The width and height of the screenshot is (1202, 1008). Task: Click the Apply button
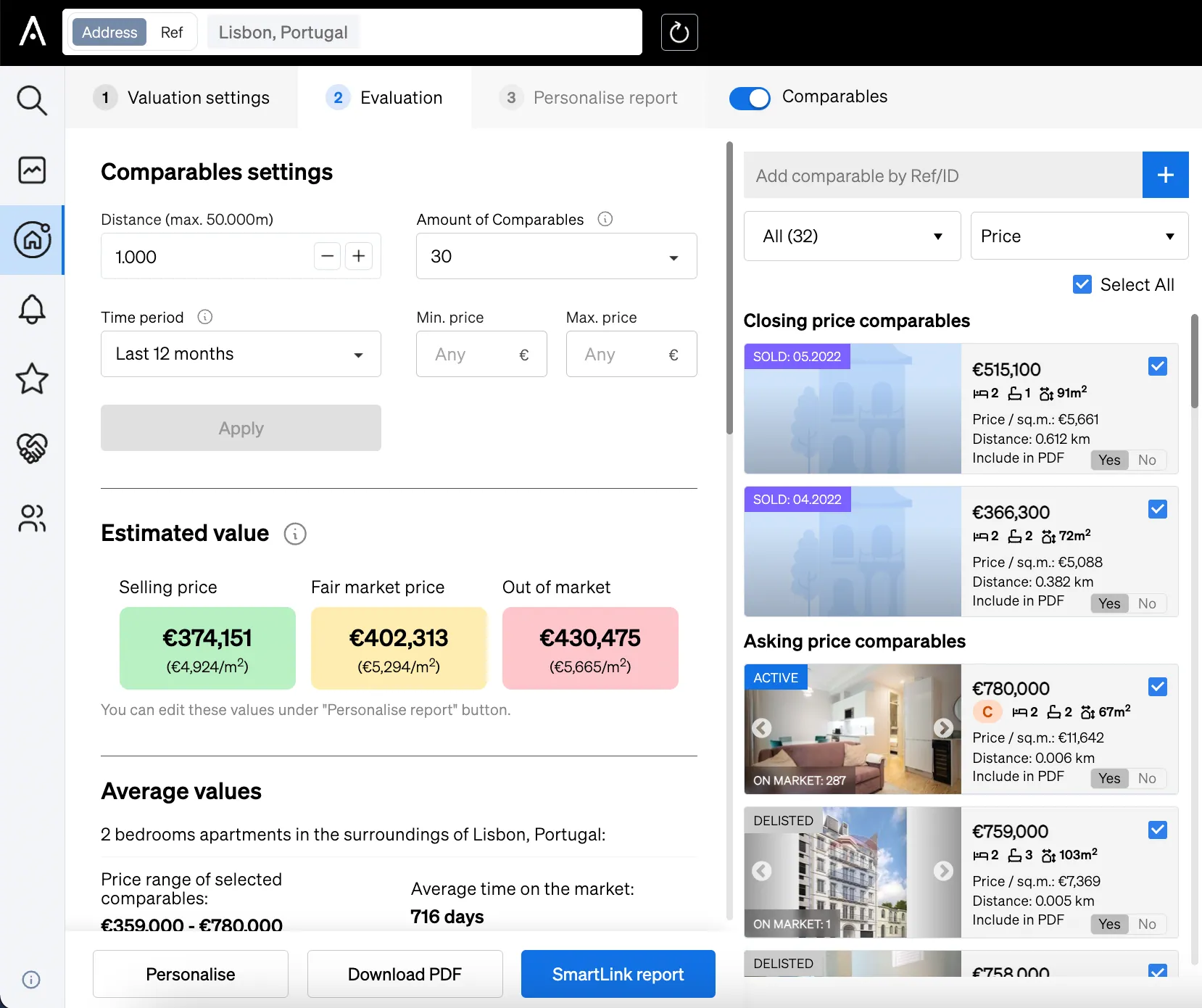coord(241,428)
